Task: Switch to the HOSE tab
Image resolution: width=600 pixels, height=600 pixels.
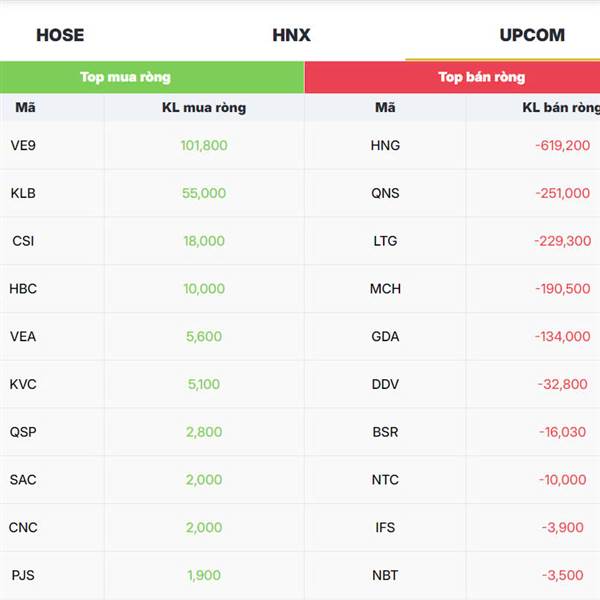Action: 60,35
